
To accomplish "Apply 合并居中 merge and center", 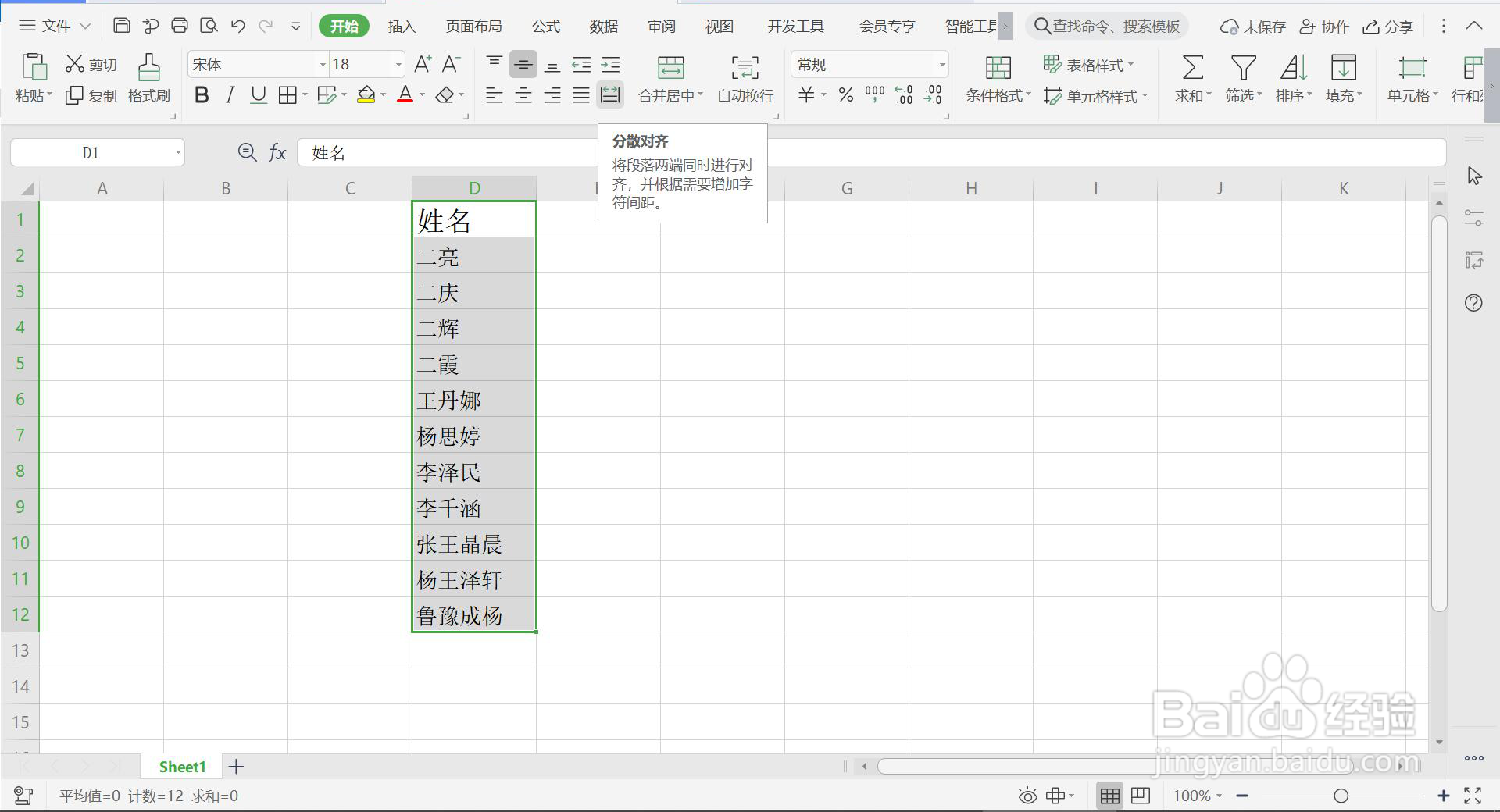I will (x=668, y=78).
